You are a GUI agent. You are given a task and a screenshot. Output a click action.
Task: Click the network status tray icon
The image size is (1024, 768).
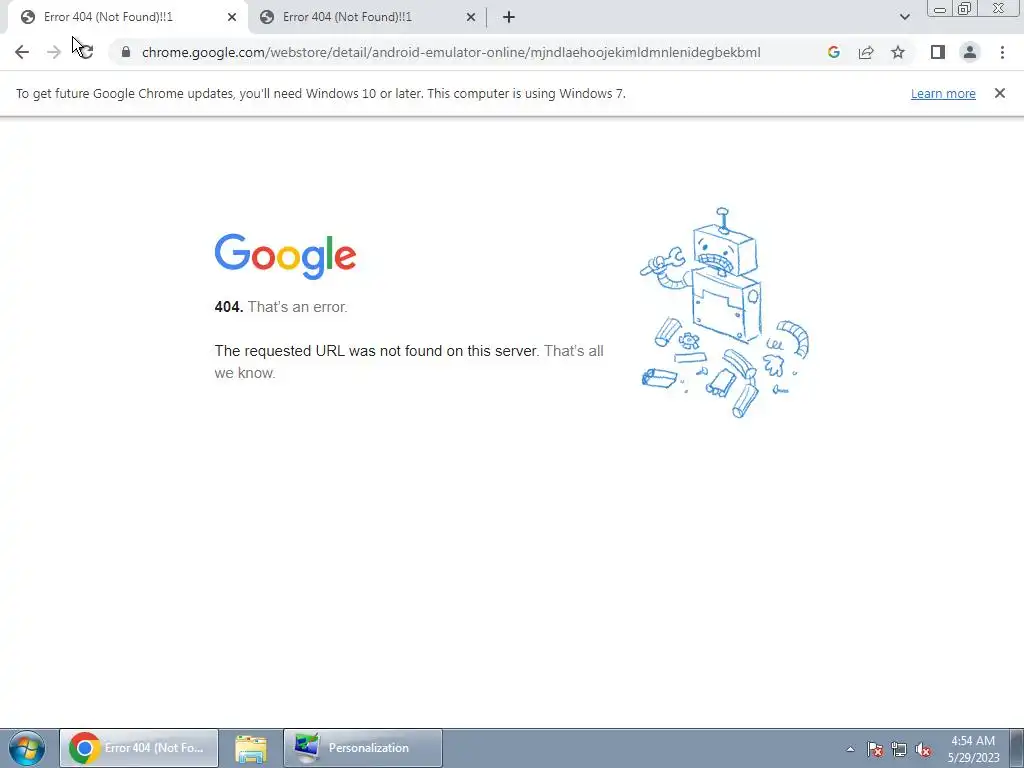point(899,749)
